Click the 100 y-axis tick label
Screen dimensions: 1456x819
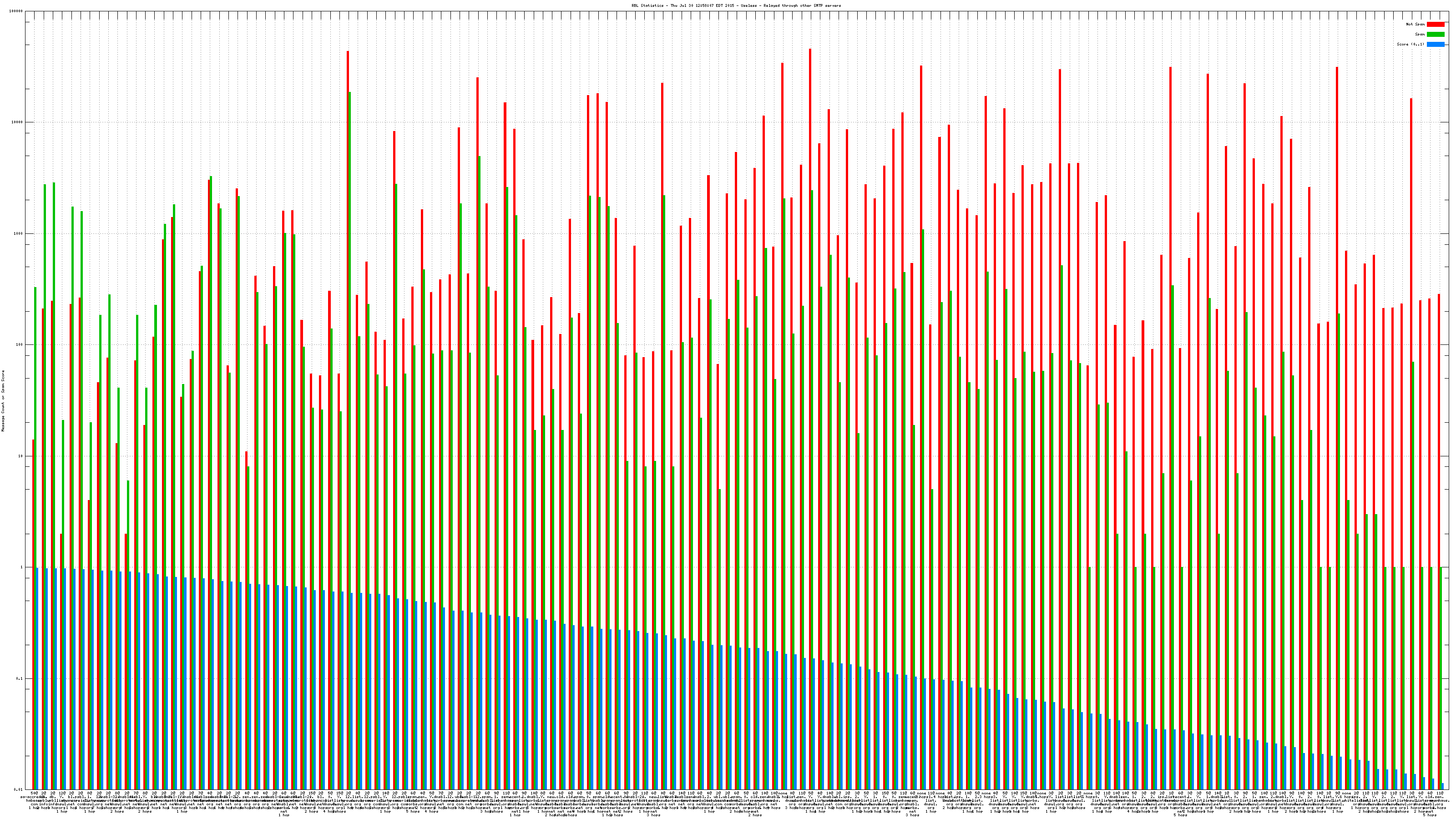coord(20,345)
